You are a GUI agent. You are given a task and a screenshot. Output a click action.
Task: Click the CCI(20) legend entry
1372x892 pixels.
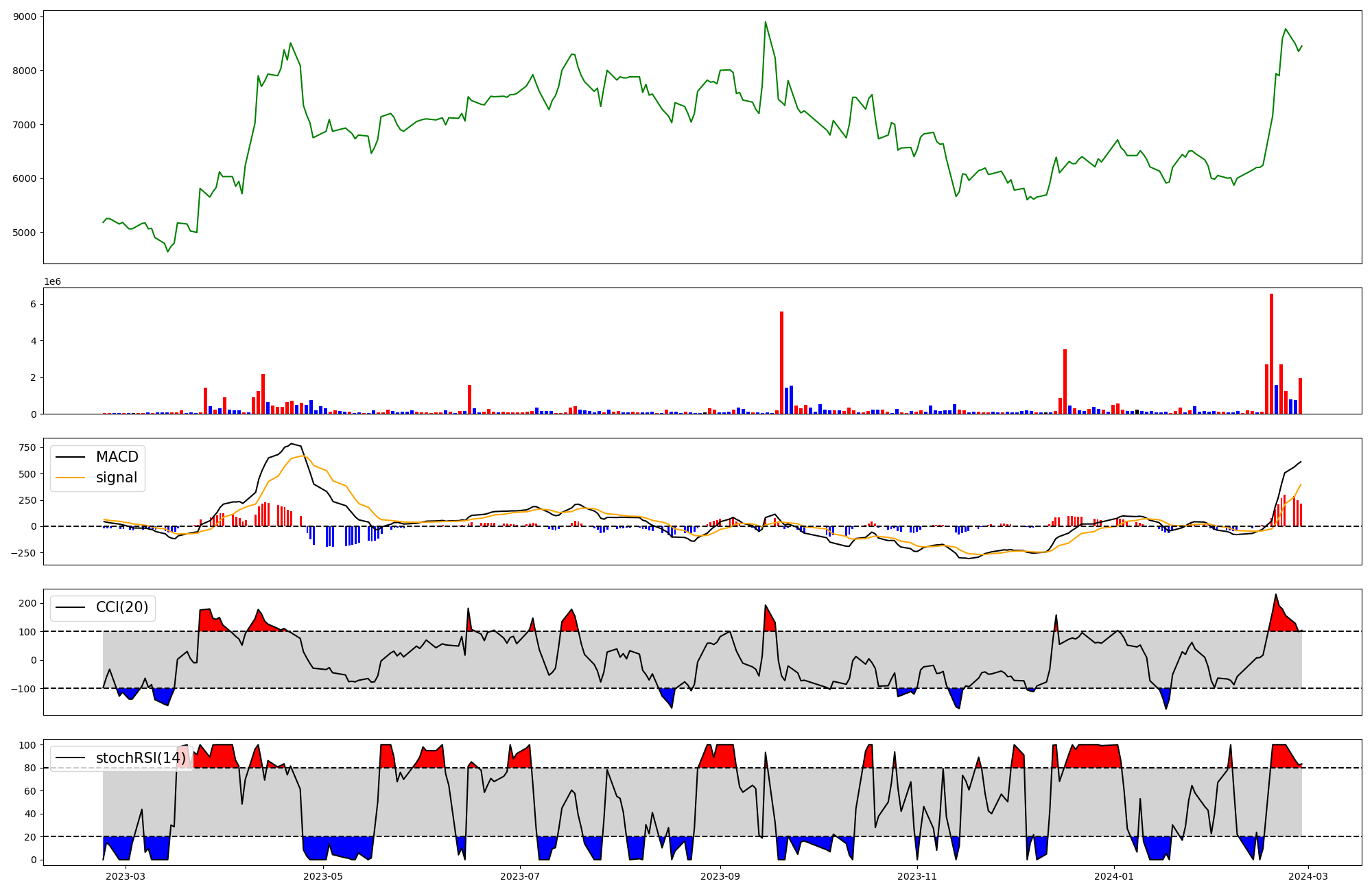click(x=121, y=608)
